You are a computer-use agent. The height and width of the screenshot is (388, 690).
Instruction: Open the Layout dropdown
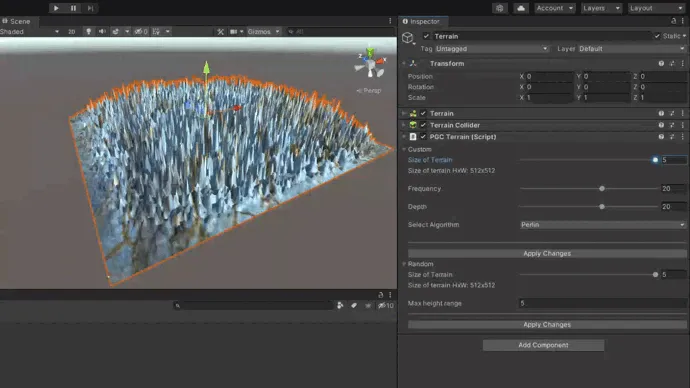coord(656,8)
